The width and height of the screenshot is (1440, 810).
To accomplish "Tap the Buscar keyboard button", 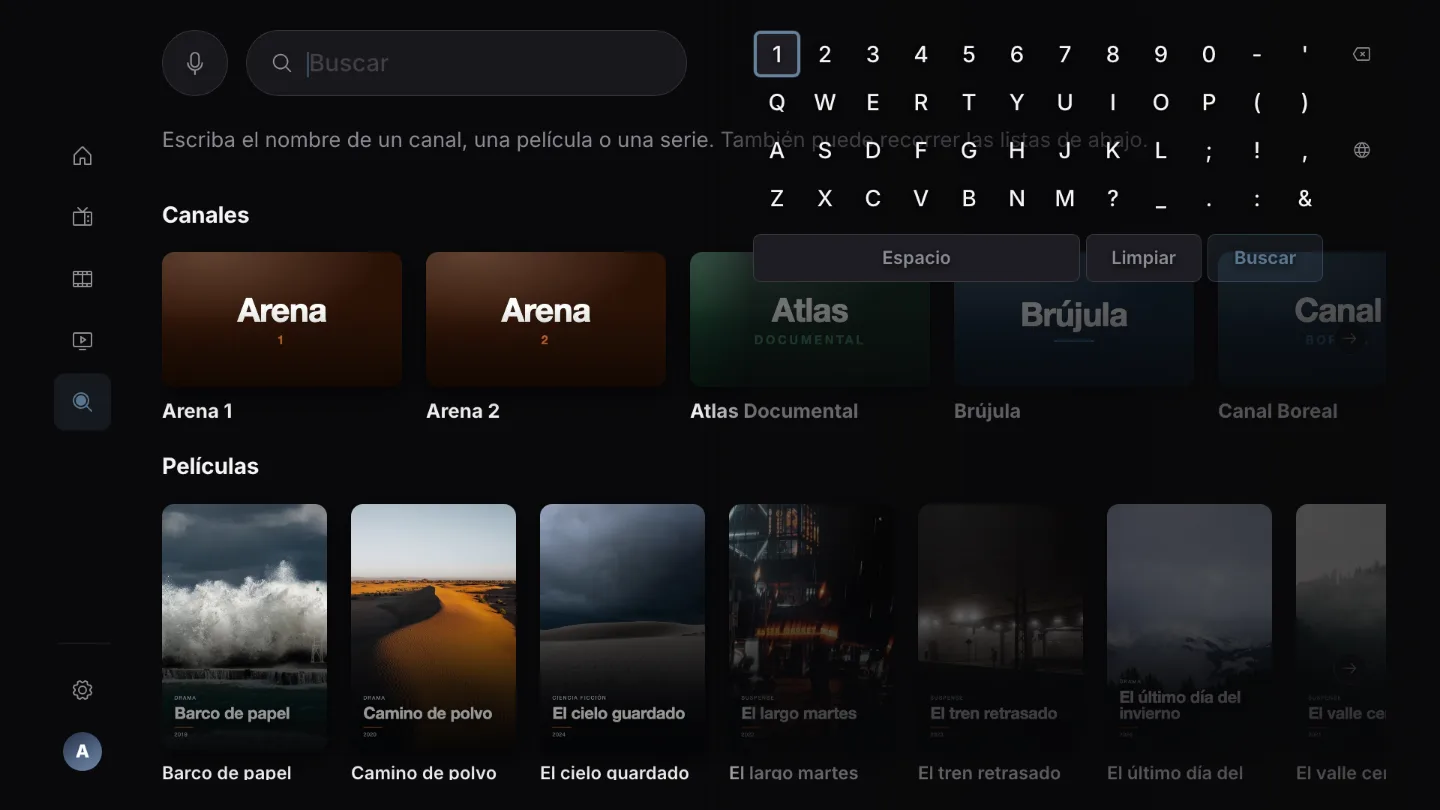I will pos(1265,258).
